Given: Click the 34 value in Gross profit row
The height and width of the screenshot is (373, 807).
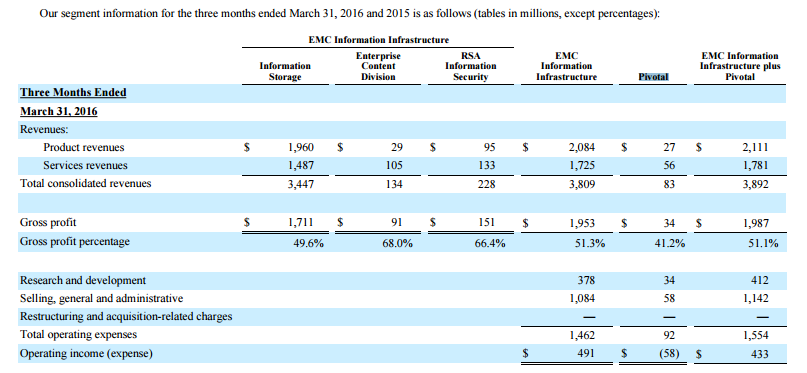Looking at the screenshot, I should click(669, 223).
